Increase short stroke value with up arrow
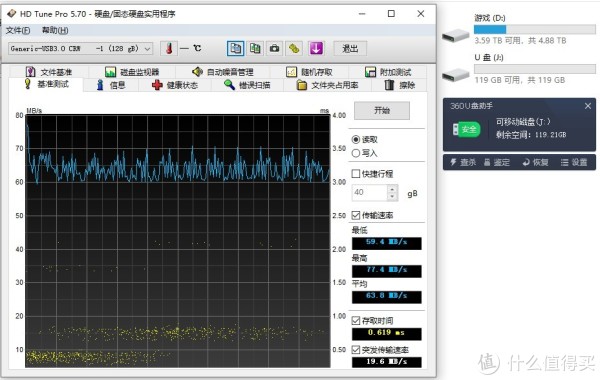The height and width of the screenshot is (380, 600). 392,189
